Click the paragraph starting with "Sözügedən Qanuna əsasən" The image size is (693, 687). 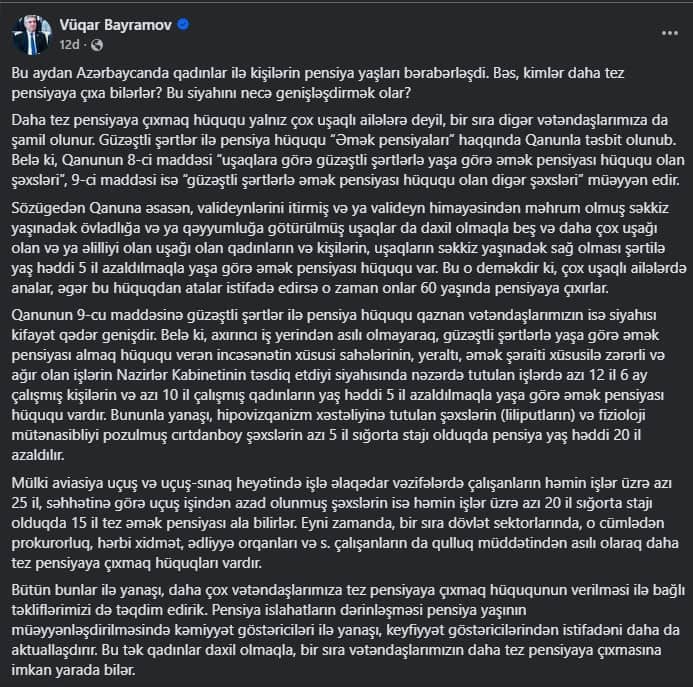tap(349, 248)
